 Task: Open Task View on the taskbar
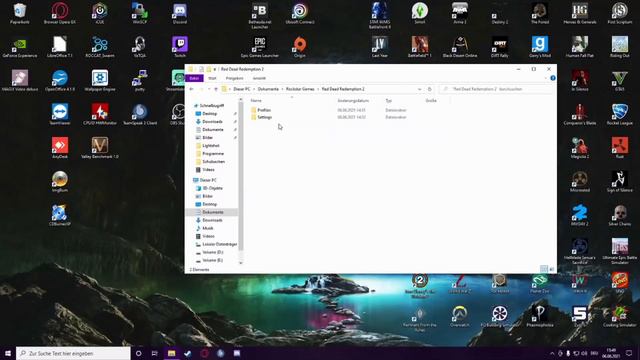(155, 353)
